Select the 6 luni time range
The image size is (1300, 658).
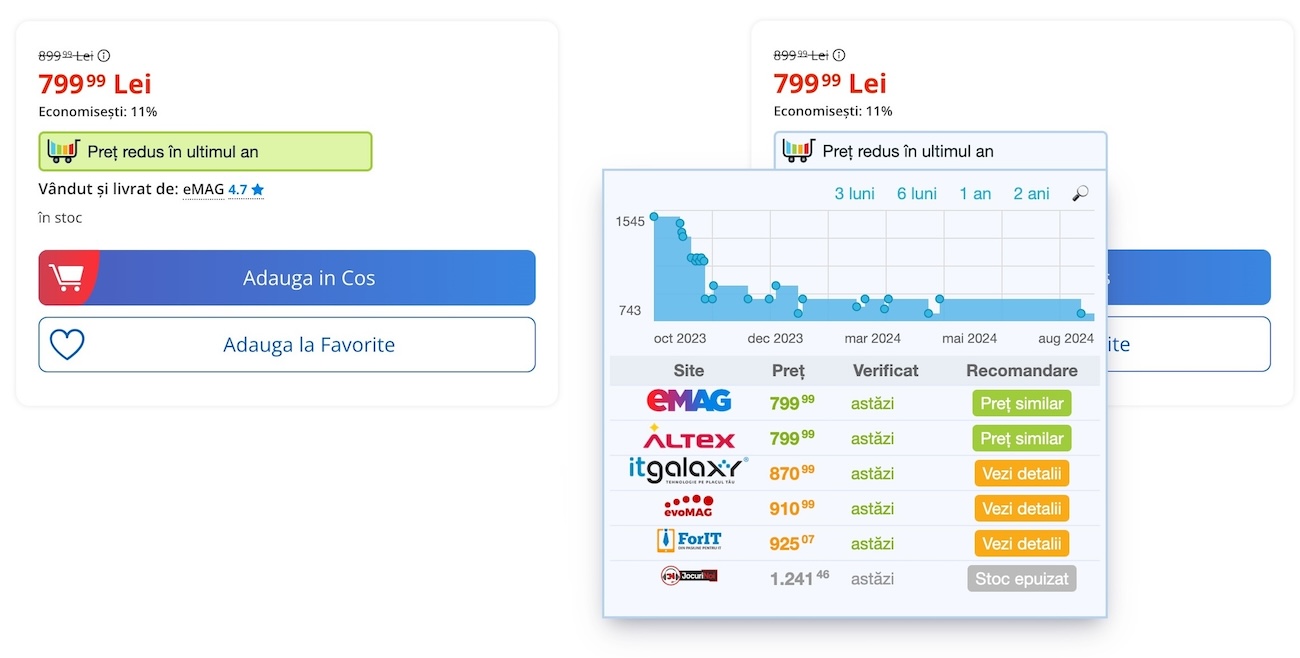(x=916, y=194)
